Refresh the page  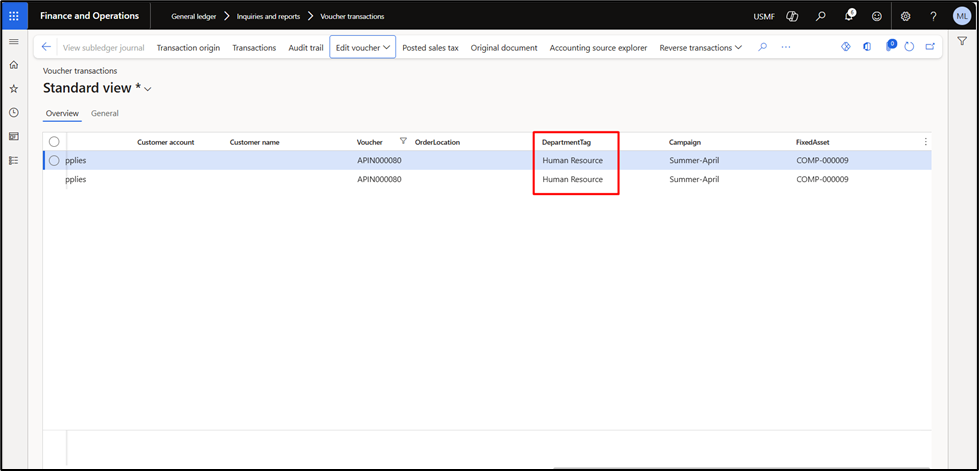click(x=910, y=47)
